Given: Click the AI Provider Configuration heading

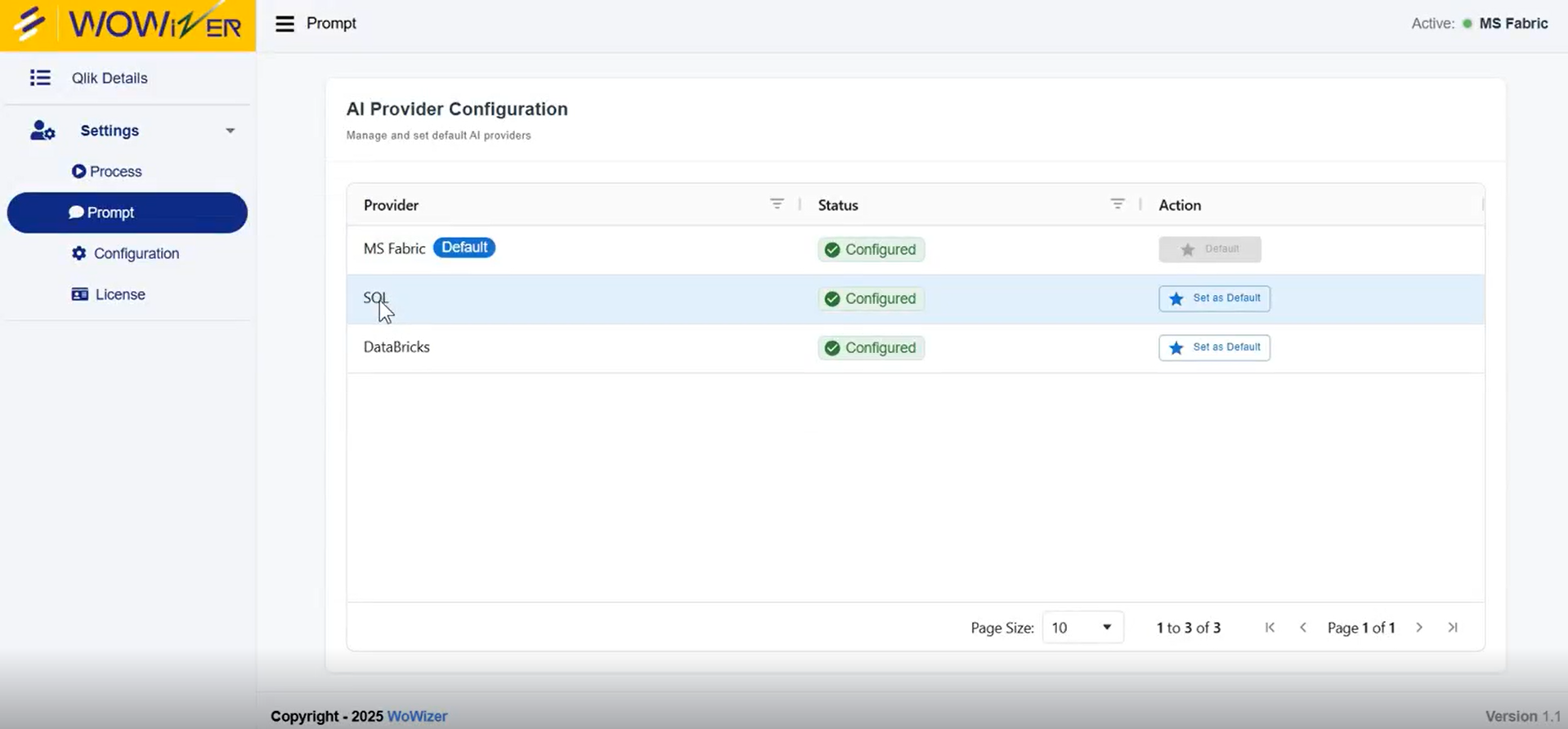Looking at the screenshot, I should pyautogui.click(x=457, y=110).
